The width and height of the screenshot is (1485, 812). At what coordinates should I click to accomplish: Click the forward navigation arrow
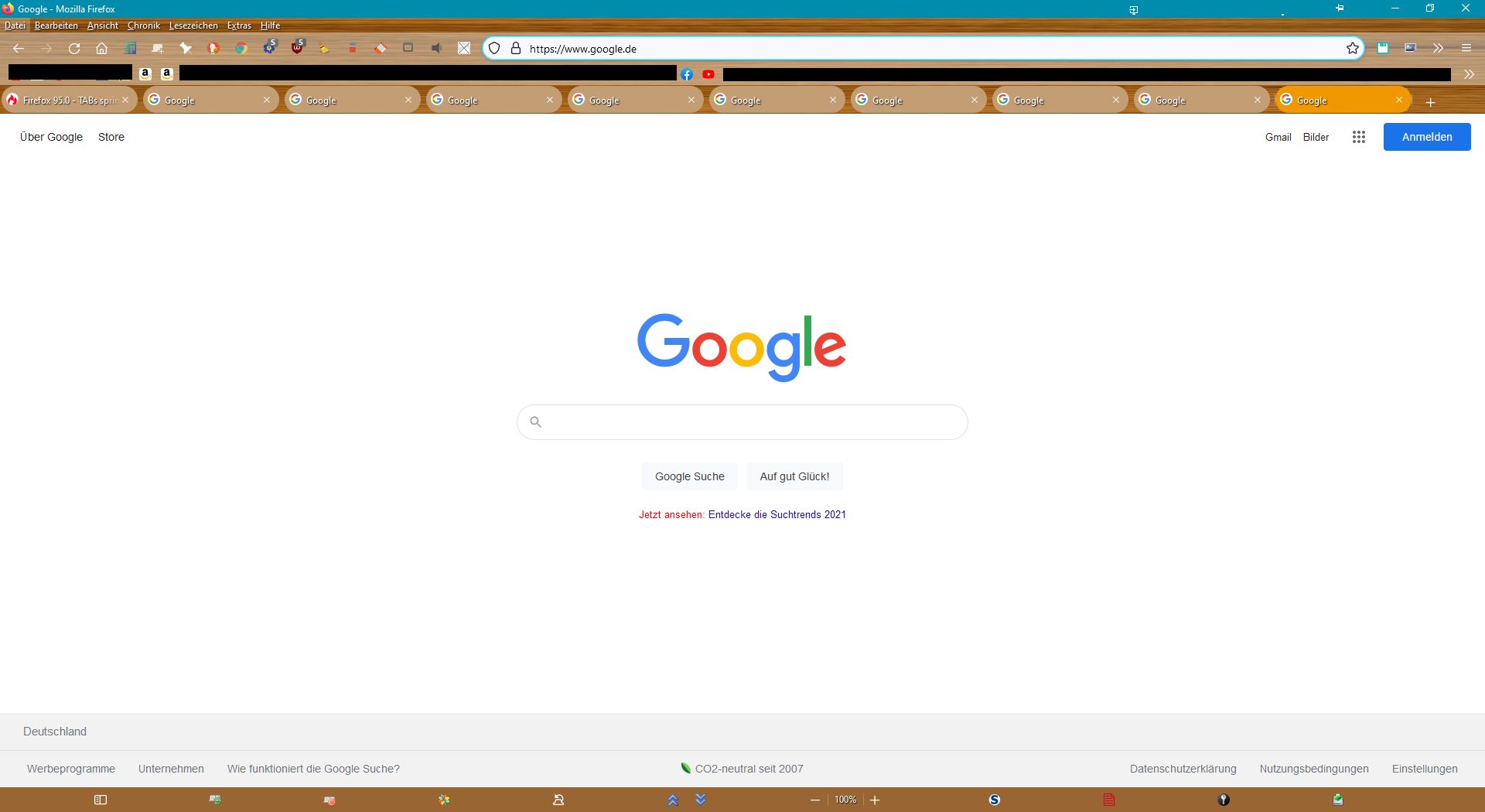(x=46, y=48)
